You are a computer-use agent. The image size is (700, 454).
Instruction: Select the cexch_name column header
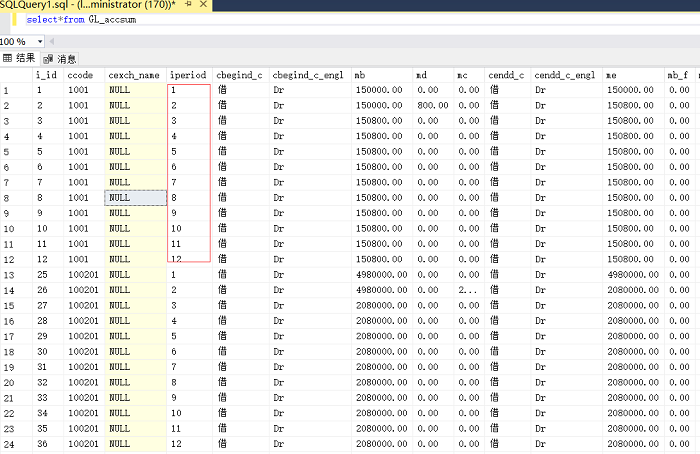click(x=134, y=75)
